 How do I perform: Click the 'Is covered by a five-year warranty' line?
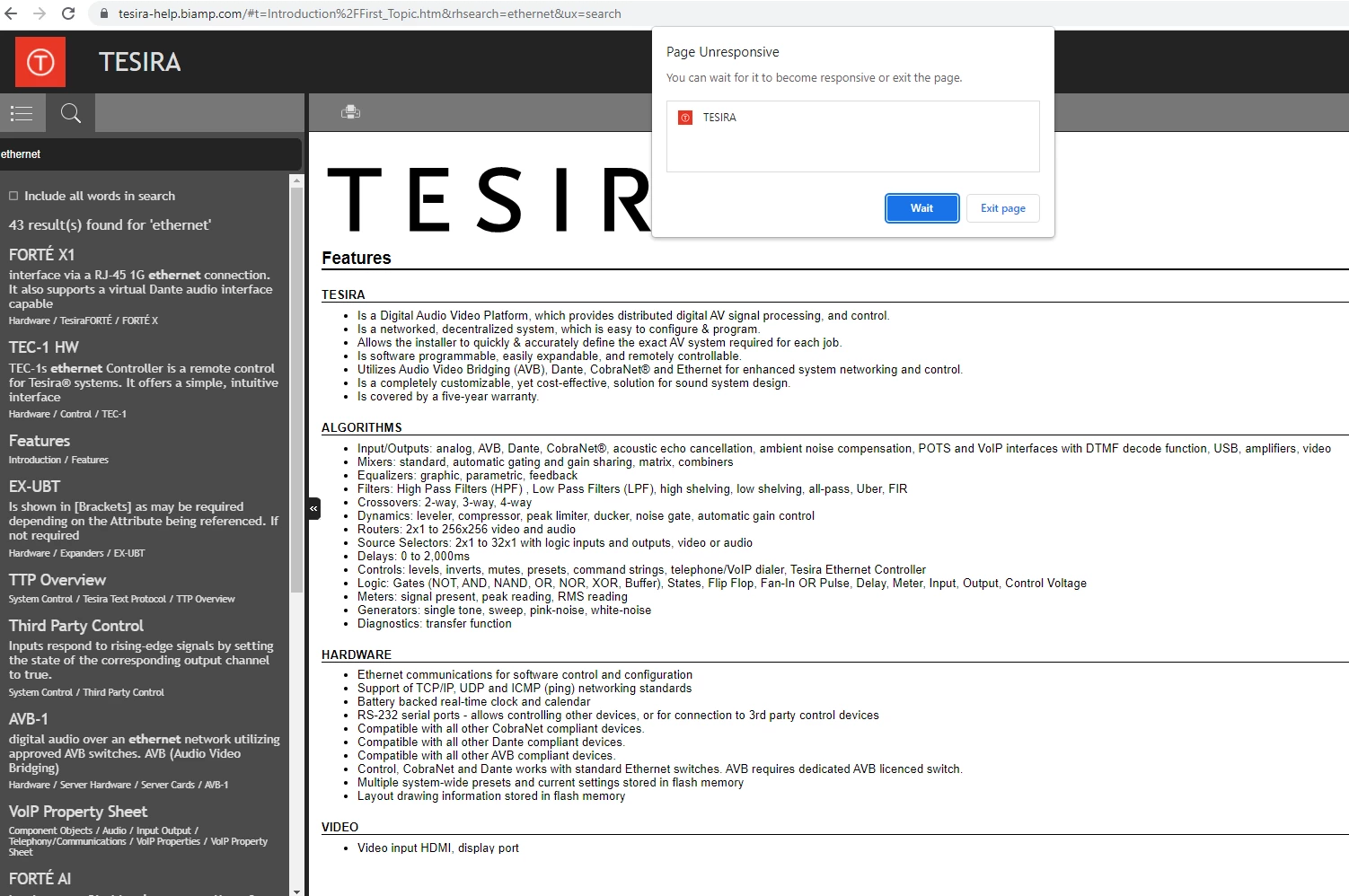[448, 397]
